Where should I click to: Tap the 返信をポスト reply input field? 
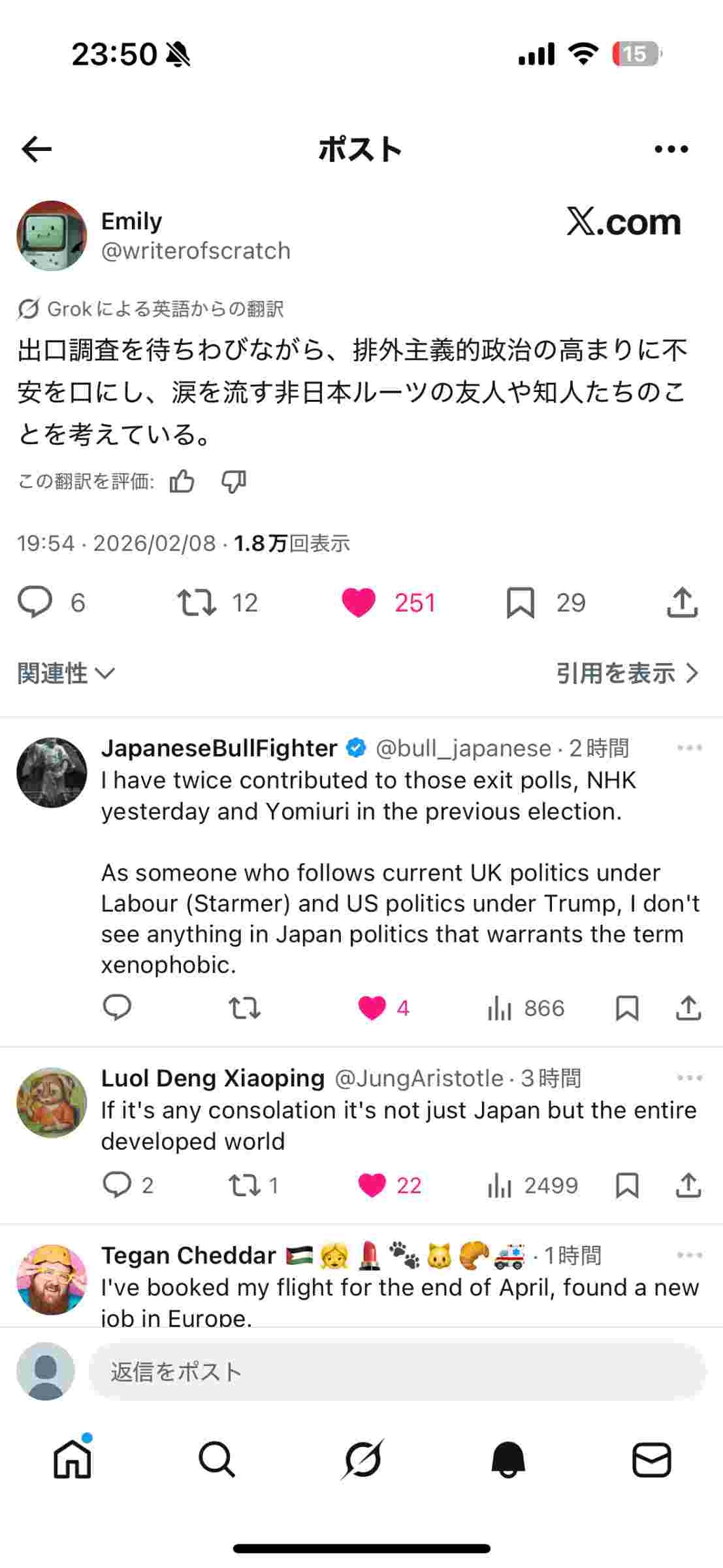coord(396,1371)
